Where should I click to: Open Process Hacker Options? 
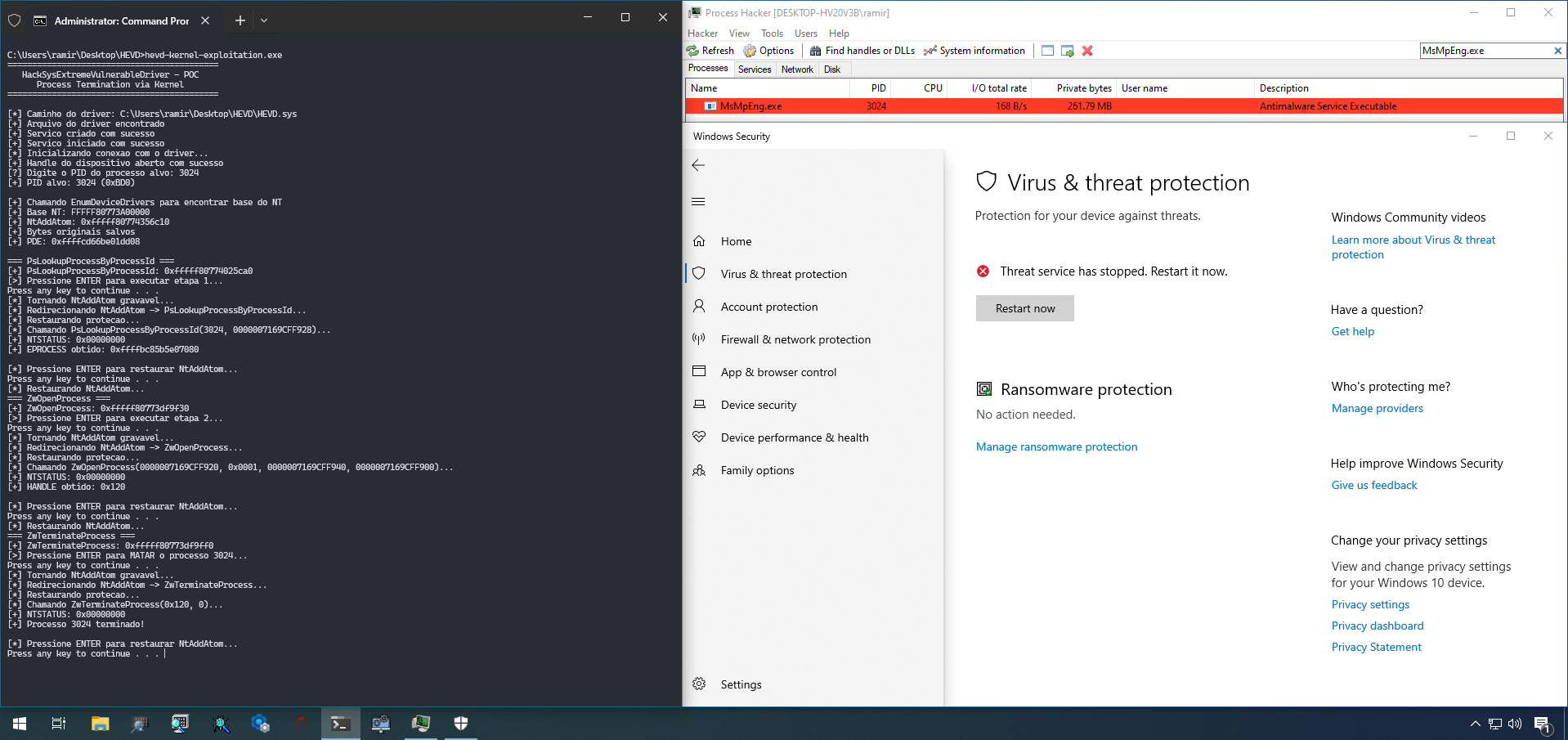tap(768, 51)
